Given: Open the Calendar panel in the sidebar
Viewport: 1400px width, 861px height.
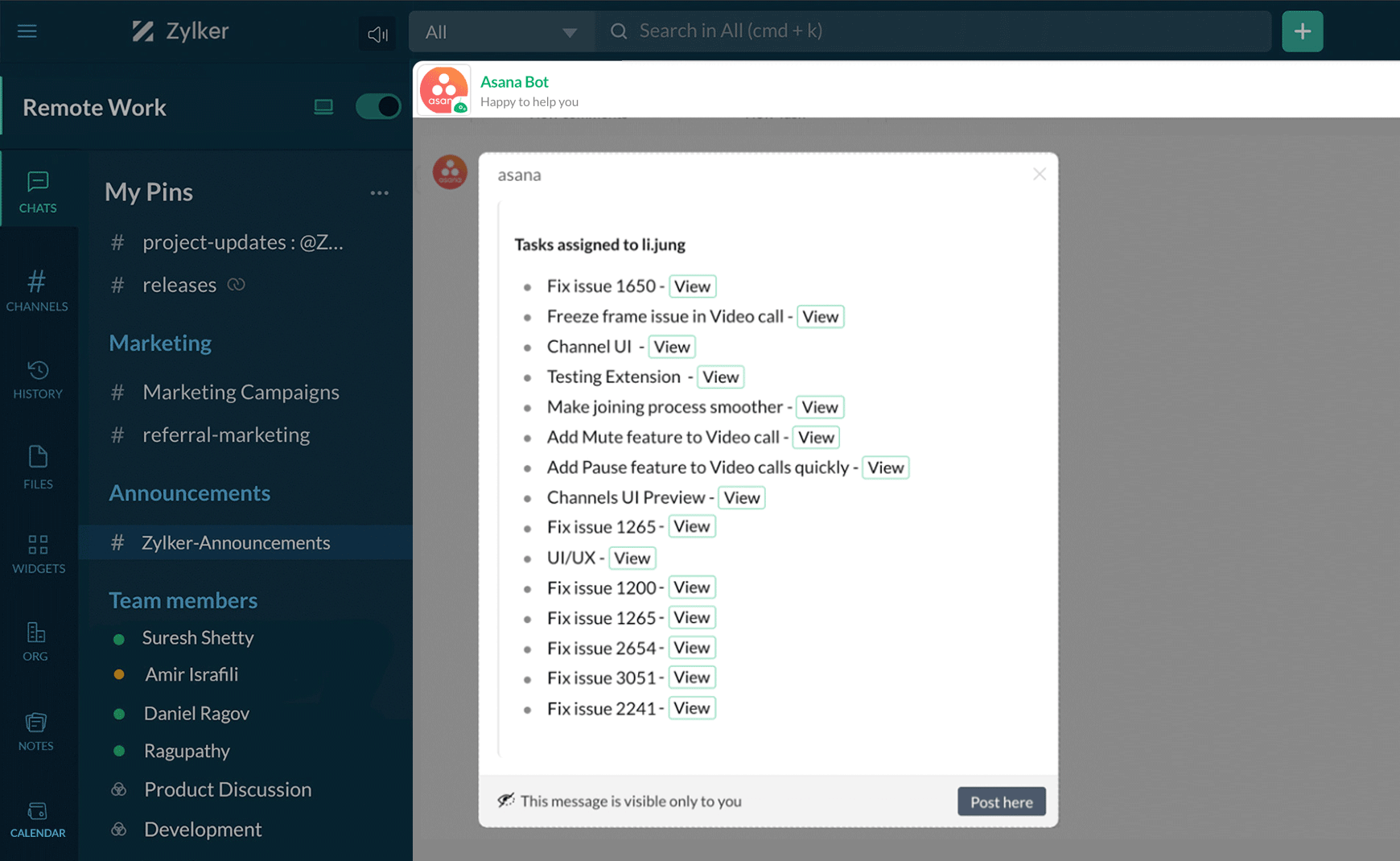Looking at the screenshot, I should [37, 814].
